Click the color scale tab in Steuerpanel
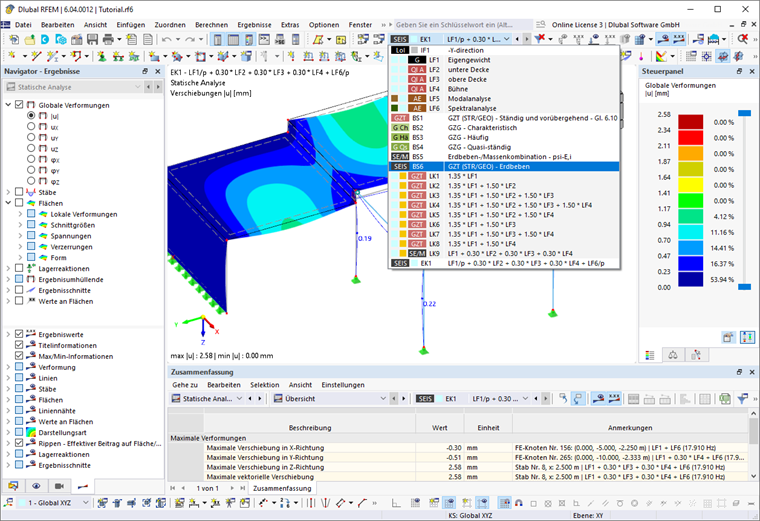 tap(650, 355)
